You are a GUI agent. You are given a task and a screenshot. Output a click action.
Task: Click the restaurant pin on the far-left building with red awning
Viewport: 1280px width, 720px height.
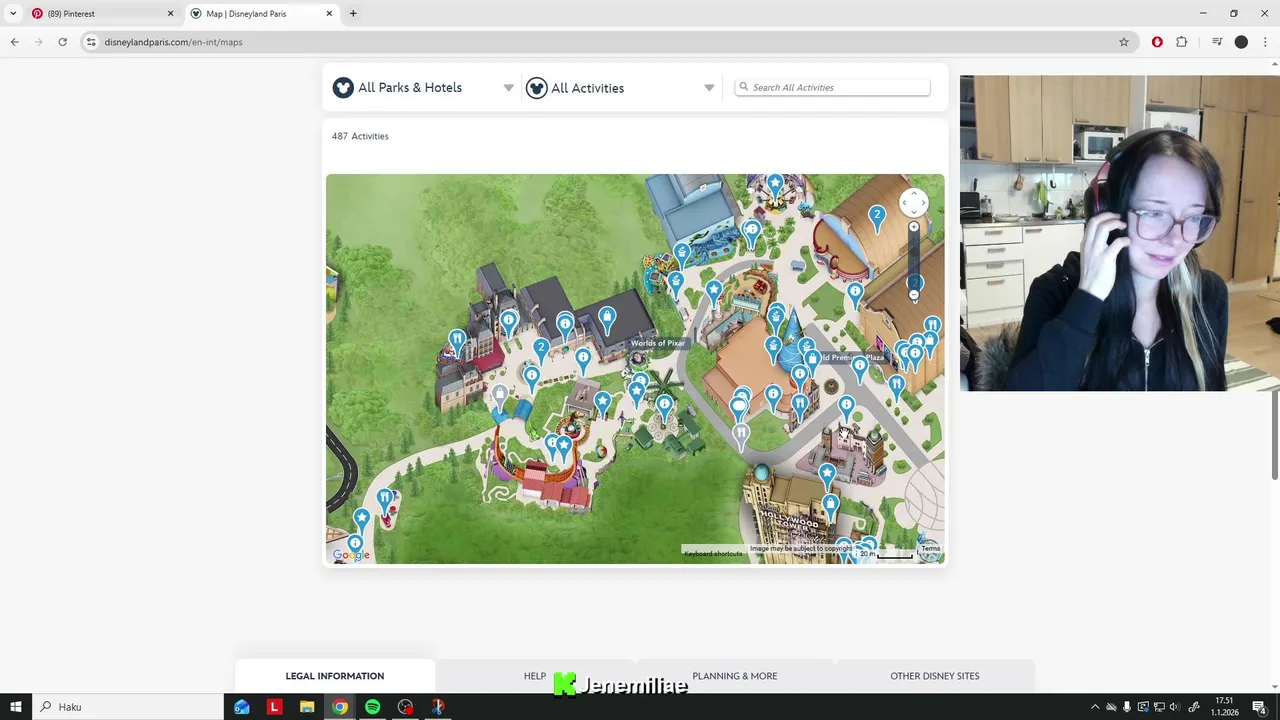457,342
